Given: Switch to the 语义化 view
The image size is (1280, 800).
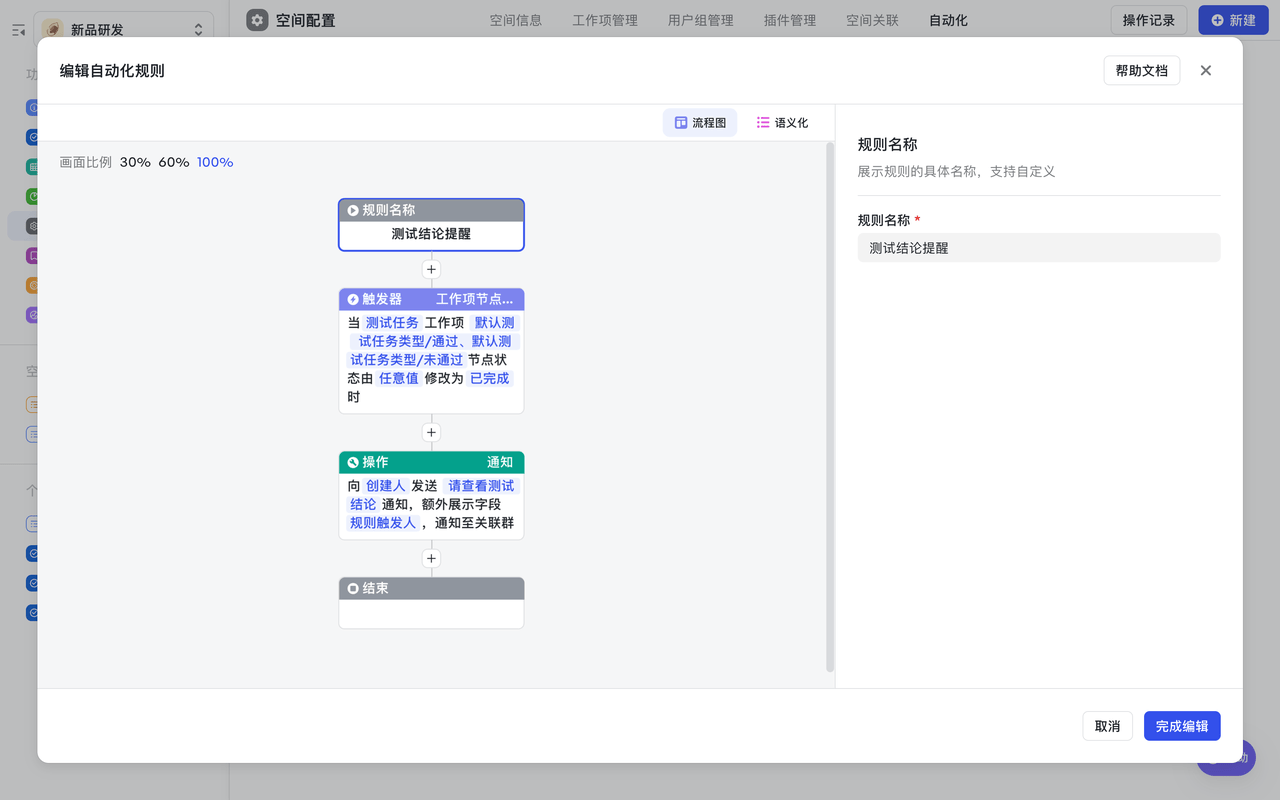Looking at the screenshot, I should [x=782, y=123].
